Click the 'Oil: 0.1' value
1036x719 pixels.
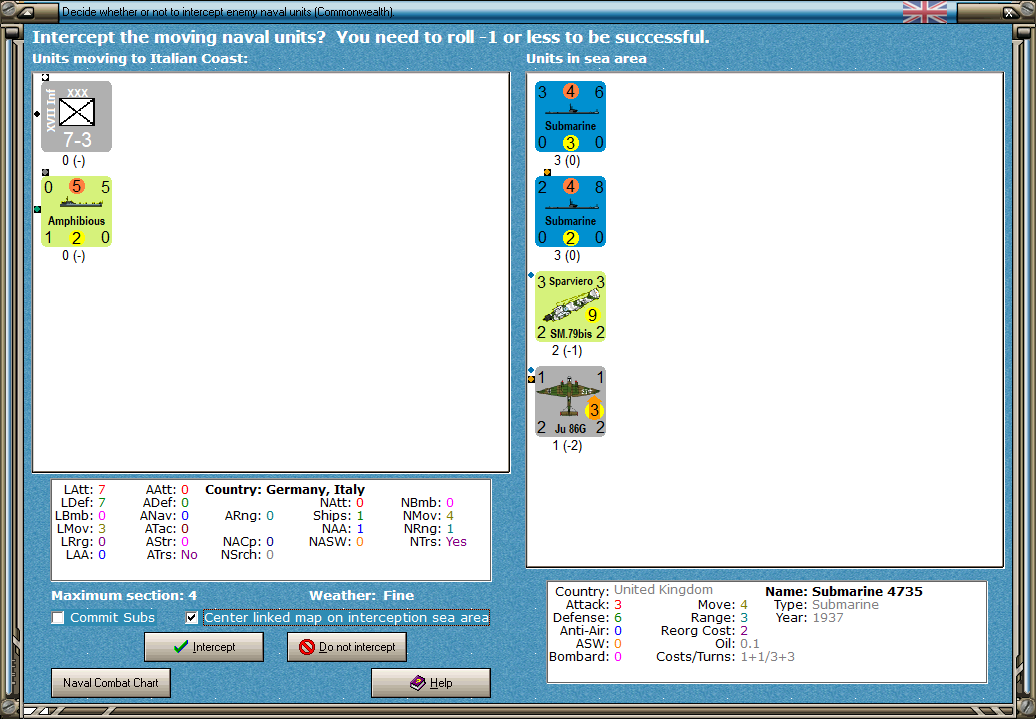(737, 644)
